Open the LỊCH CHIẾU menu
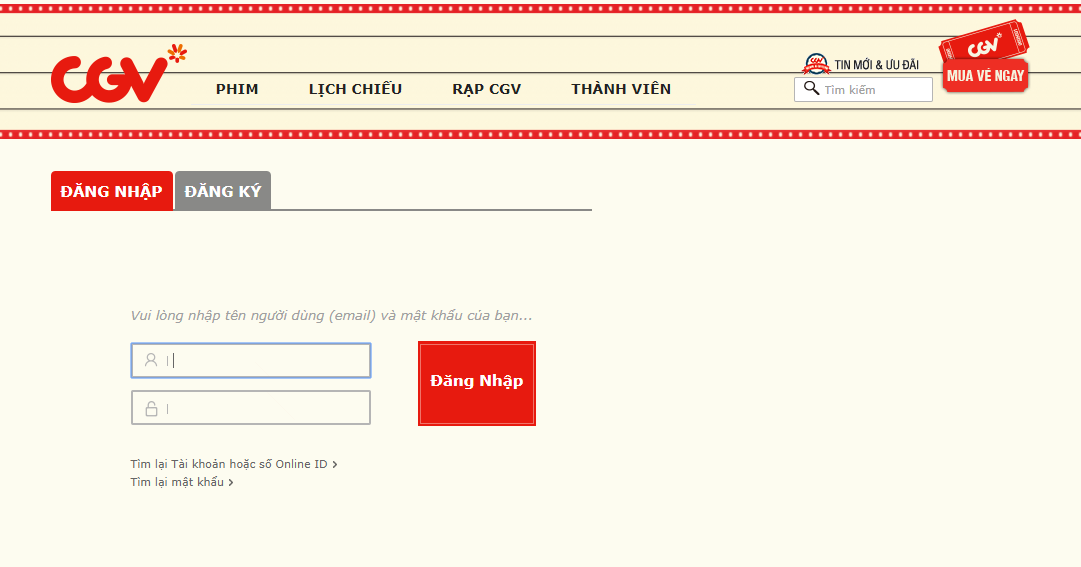1081x567 pixels. 355,89
